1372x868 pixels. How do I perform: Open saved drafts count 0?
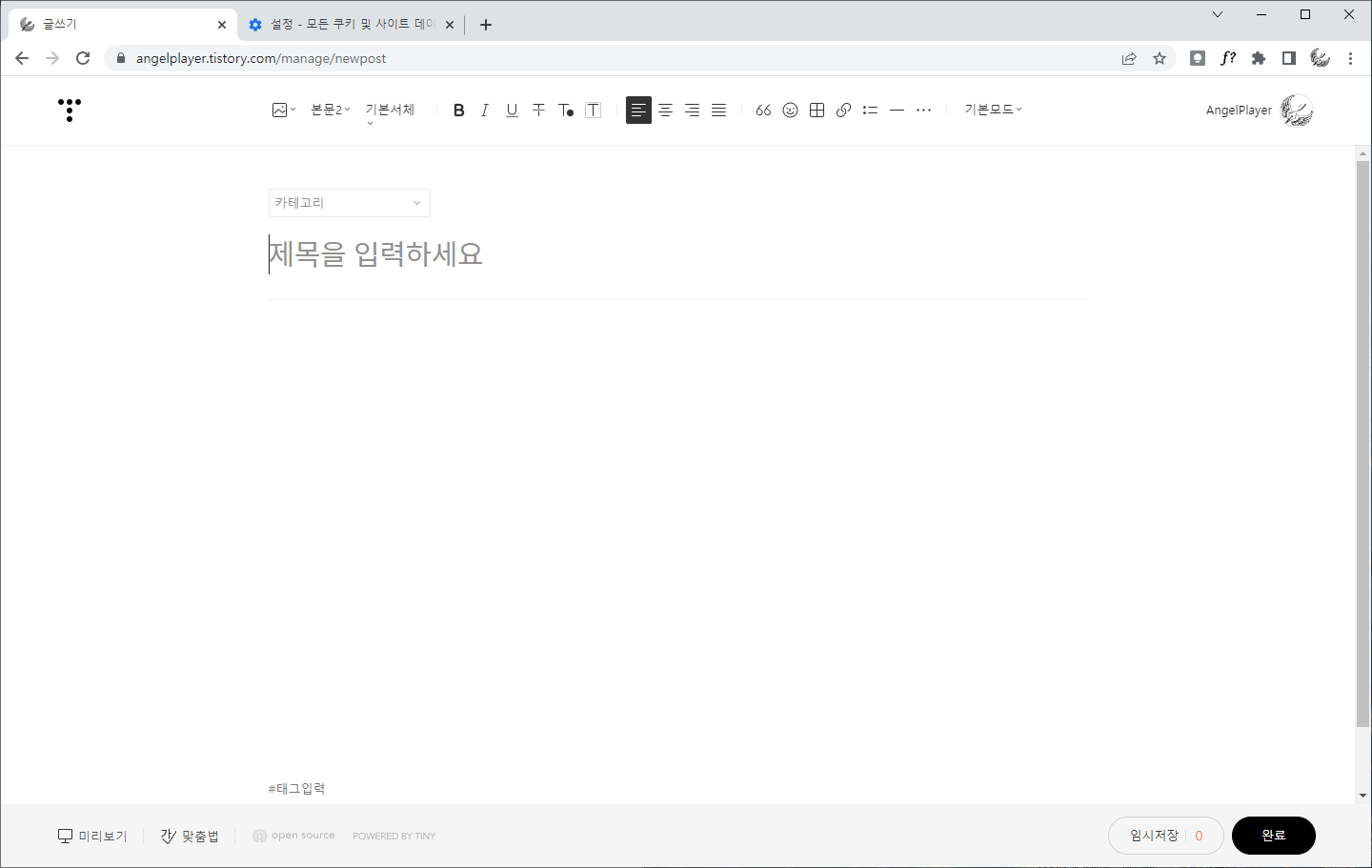pyautogui.click(x=1199, y=836)
